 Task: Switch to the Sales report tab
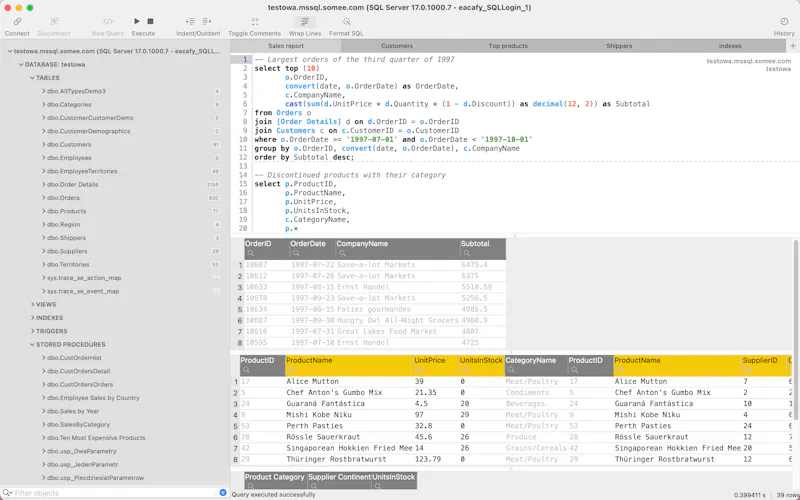click(x=286, y=46)
